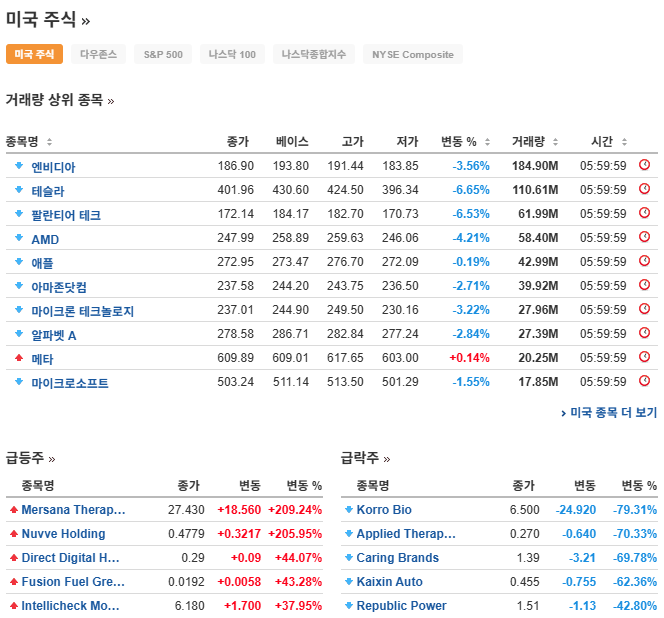
Task: Click the clock icon in the 마이크론 테크놀로지 row
Action: (x=644, y=309)
